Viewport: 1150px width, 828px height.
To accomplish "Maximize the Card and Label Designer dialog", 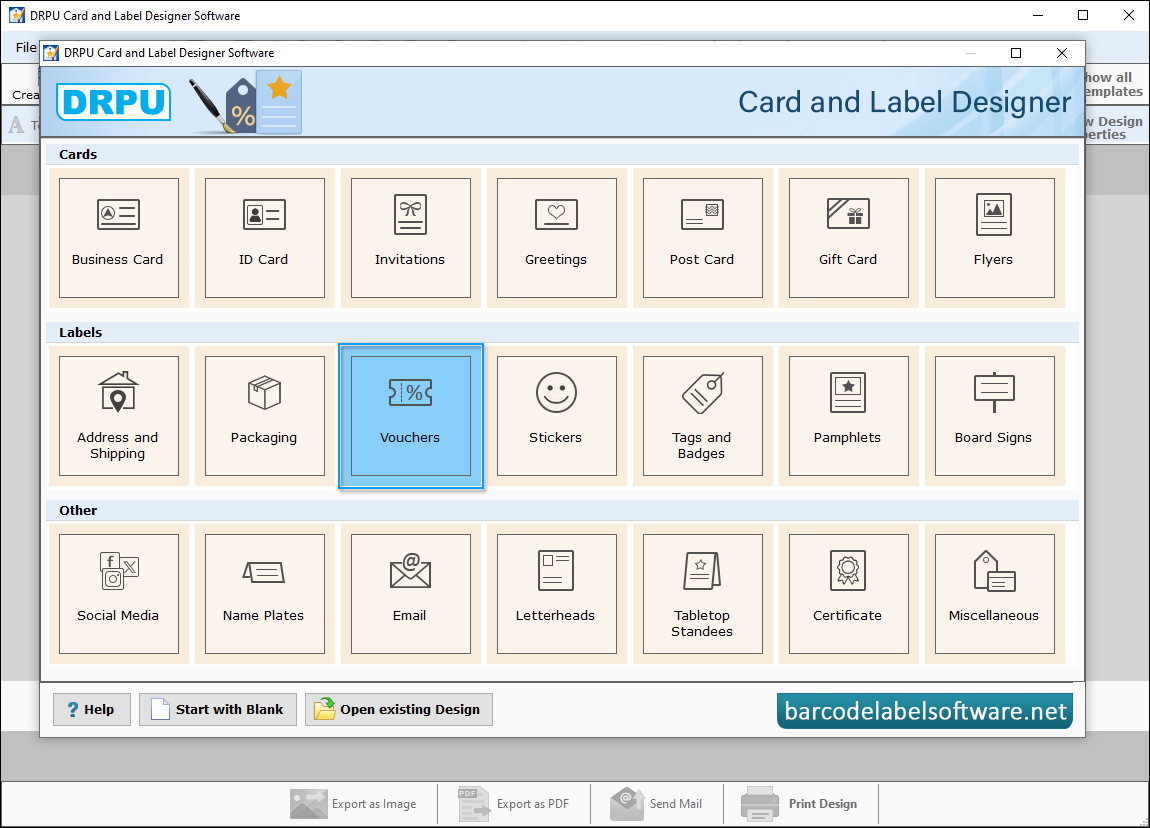I will 1016,53.
